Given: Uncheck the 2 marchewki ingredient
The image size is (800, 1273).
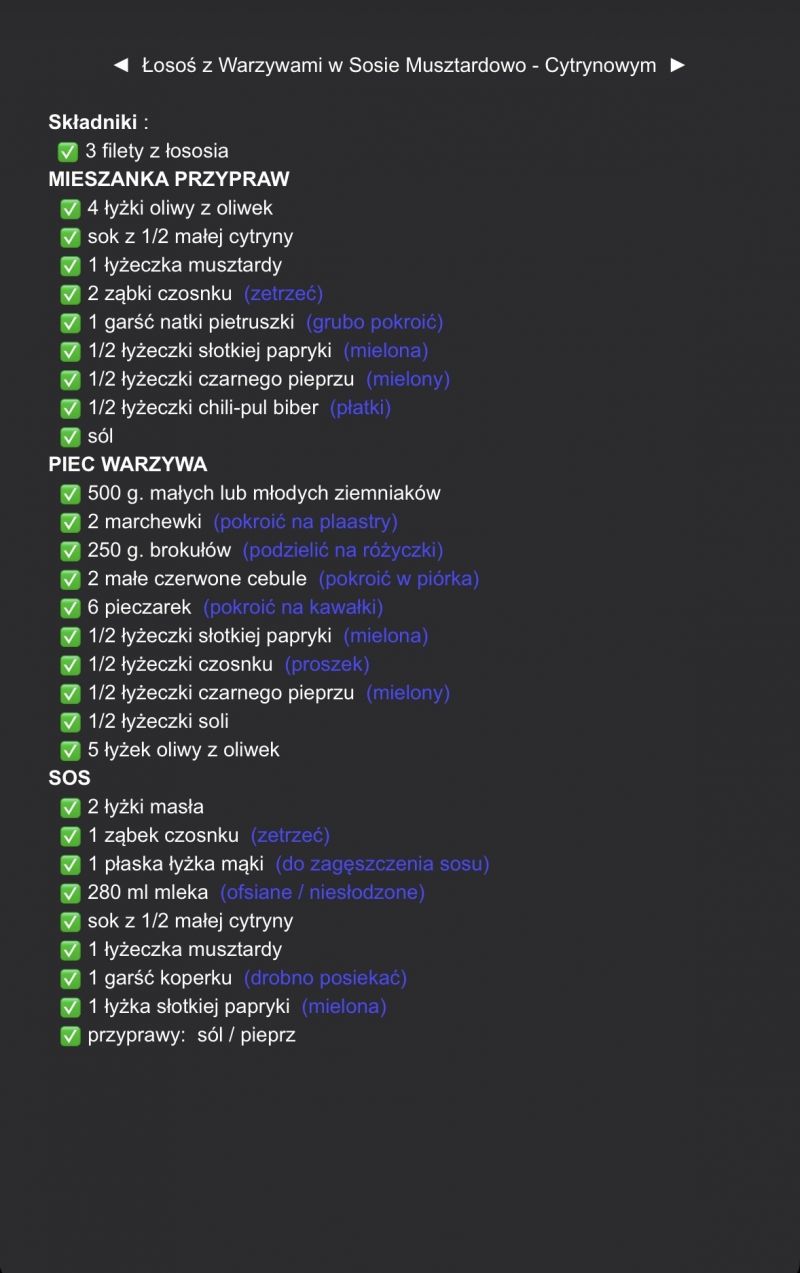Looking at the screenshot, I should point(70,522).
